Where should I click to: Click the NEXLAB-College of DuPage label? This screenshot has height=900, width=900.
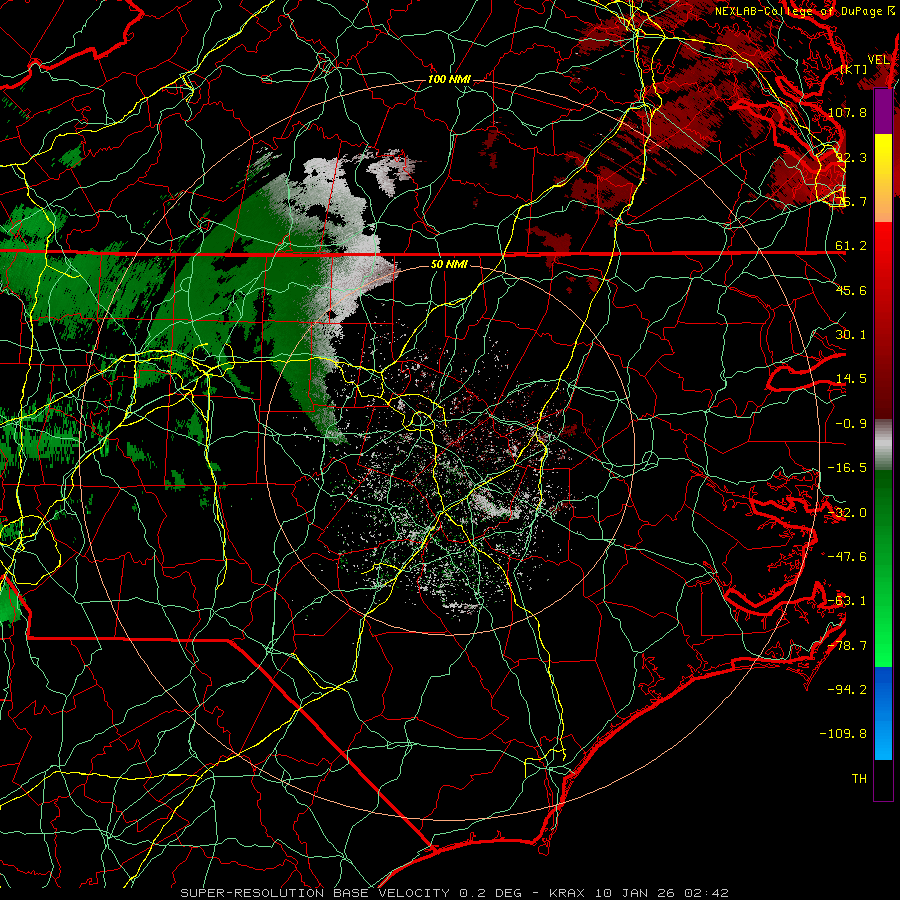click(804, 11)
